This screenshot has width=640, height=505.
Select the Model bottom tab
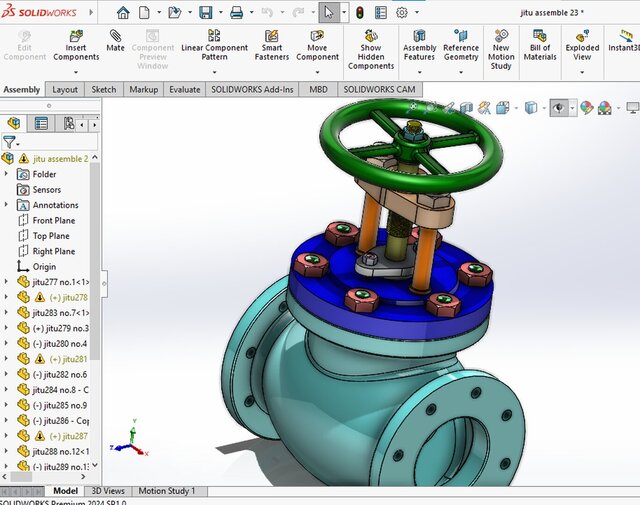(x=65, y=491)
